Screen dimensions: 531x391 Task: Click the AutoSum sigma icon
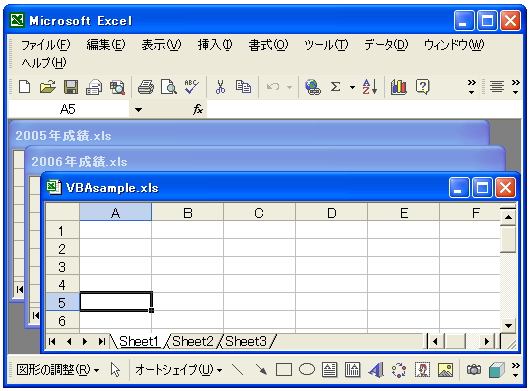(x=335, y=87)
